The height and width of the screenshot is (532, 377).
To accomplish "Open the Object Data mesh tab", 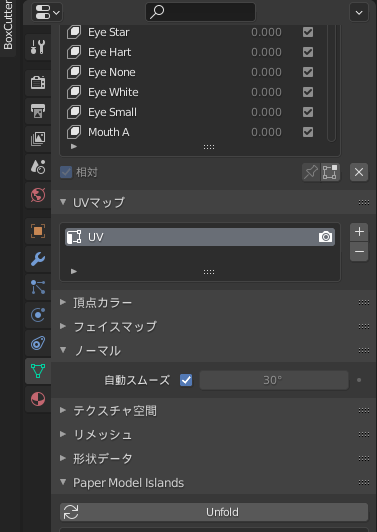I will [x=38, y=371].
